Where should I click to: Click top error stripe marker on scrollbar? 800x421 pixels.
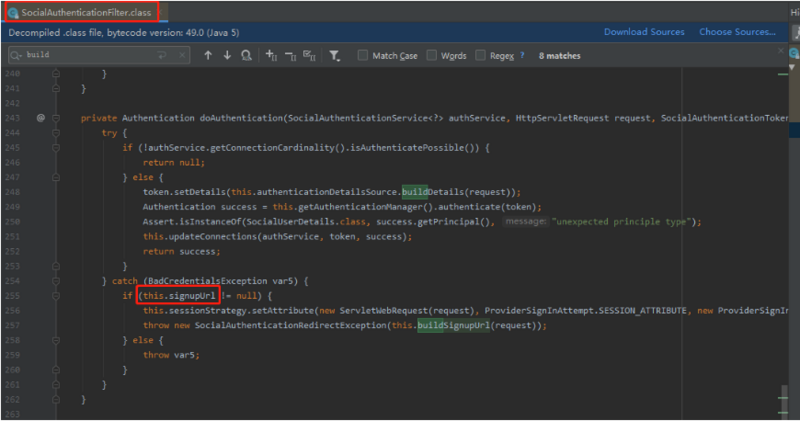(783, 75)
